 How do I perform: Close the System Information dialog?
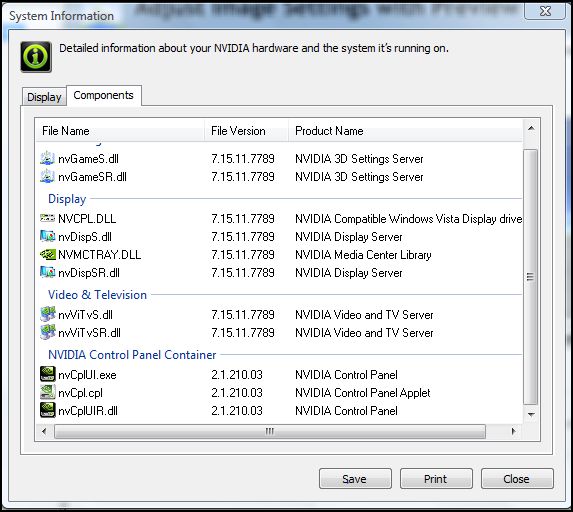[517, 479]
